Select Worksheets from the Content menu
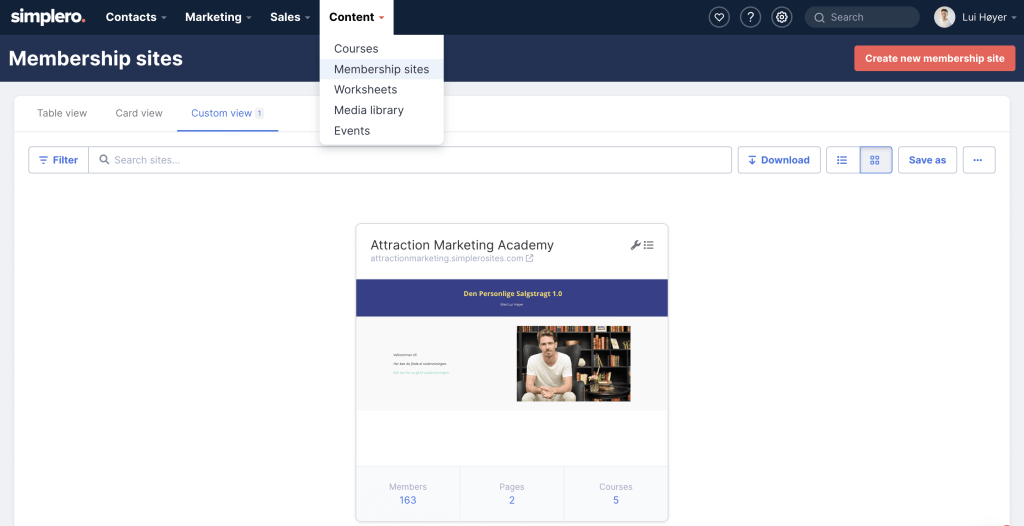 (381, 90)
